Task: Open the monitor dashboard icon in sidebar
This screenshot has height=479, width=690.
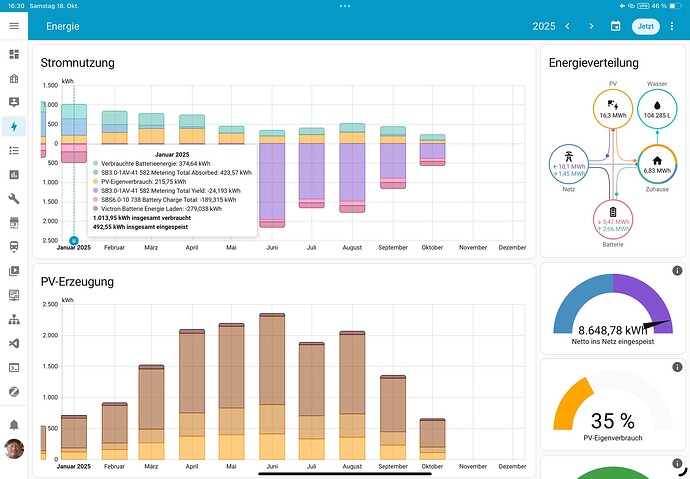Action: click(x=14, y=295)
